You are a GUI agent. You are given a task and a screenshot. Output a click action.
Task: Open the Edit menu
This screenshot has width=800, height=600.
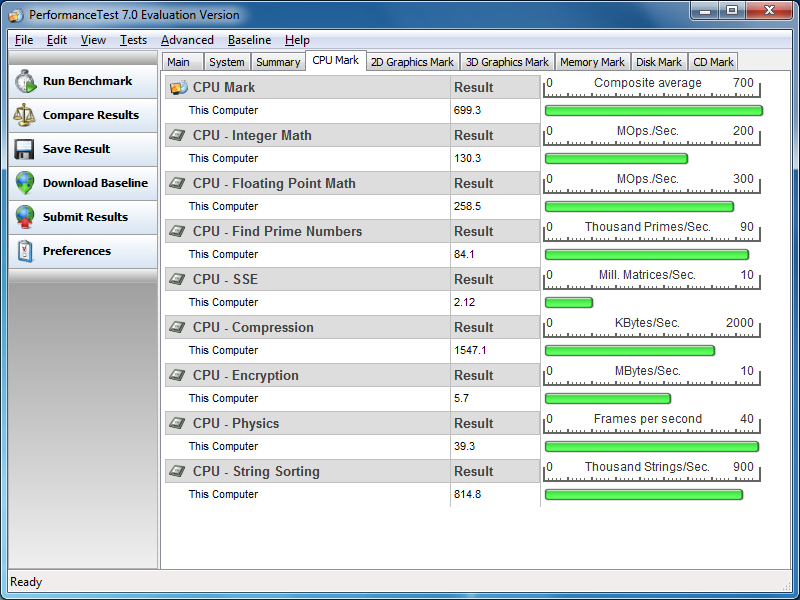(57, 40)
